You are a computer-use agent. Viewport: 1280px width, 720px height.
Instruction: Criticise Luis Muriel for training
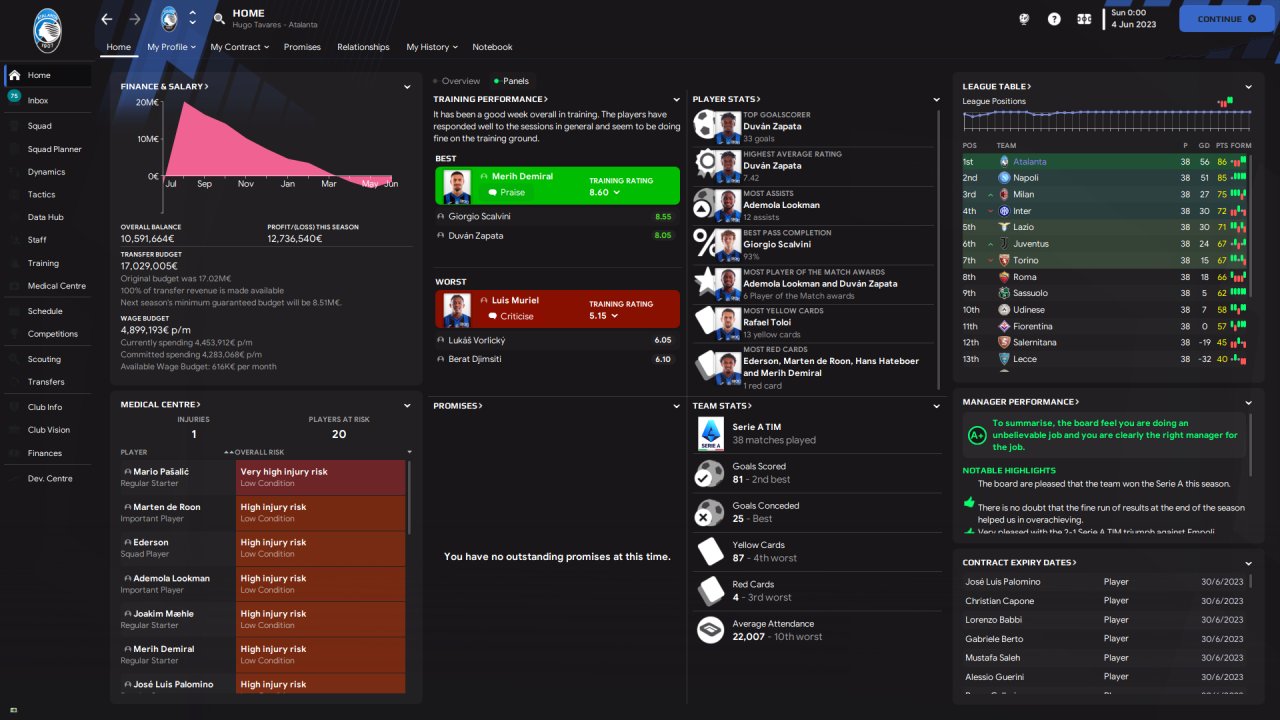510,316
